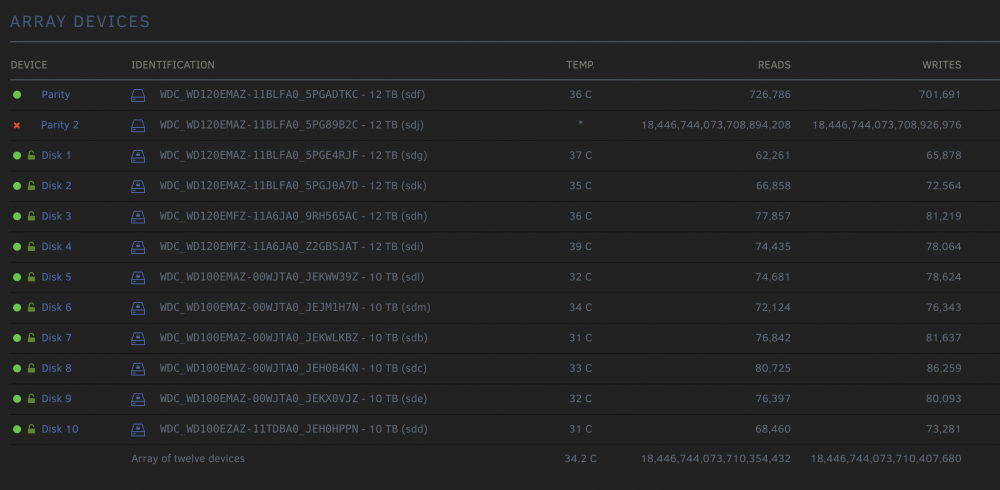Click the Parity 2 identification ending 5PG89B2C
This screenshot has width=1000, height=490.
(291, 125)
